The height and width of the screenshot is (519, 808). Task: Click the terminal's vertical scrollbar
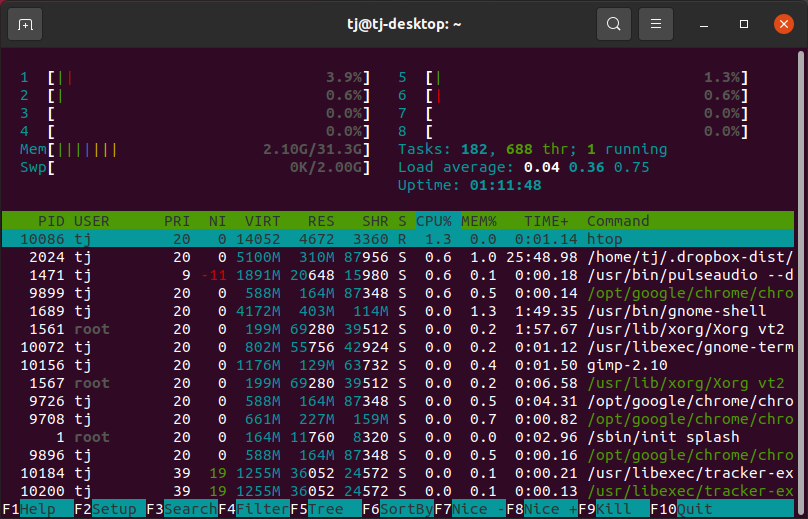[801, 284]
